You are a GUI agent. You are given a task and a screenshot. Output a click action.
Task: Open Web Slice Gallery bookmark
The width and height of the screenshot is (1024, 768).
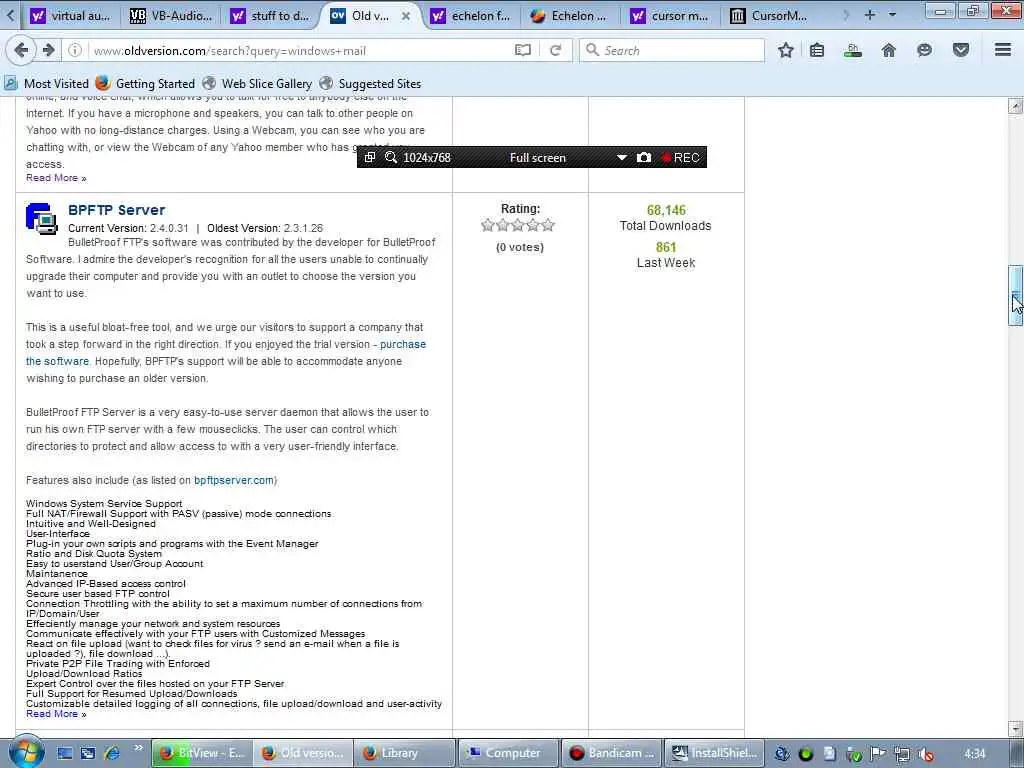tap(257, 84)
